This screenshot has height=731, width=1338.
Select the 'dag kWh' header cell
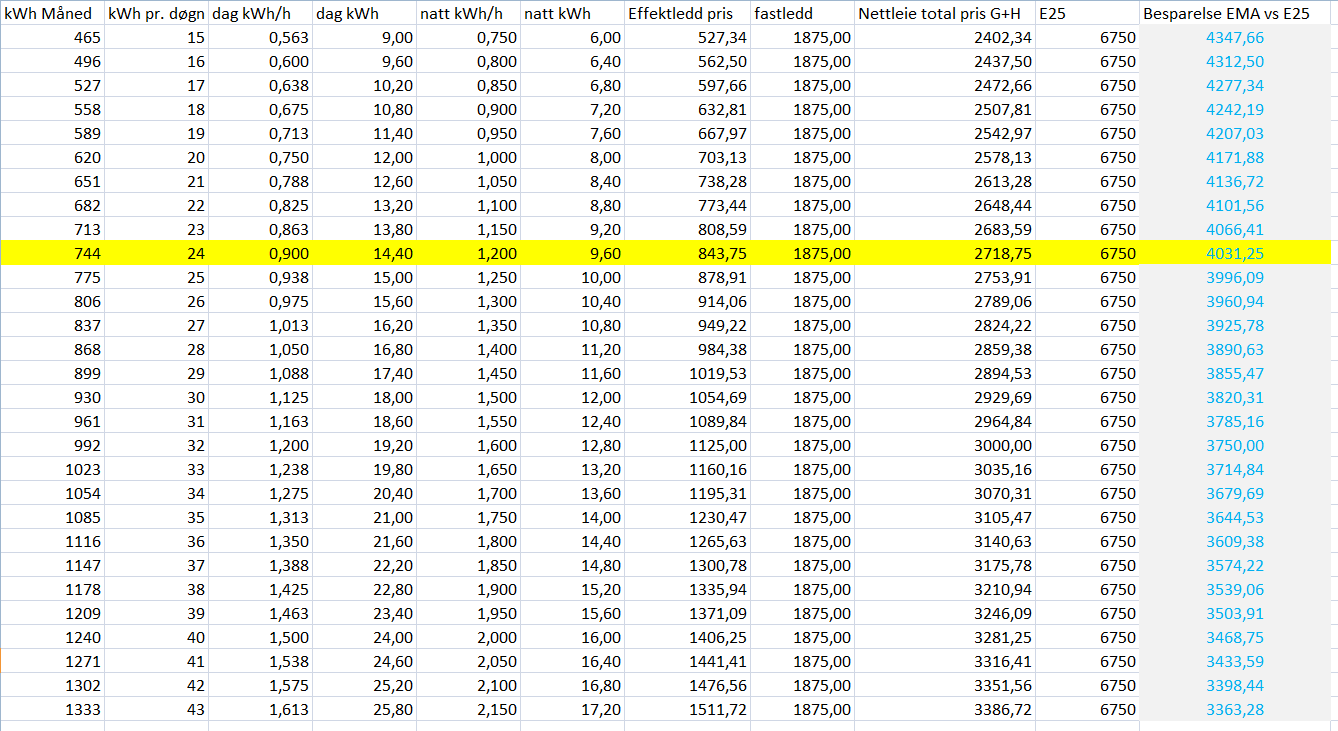364,14
